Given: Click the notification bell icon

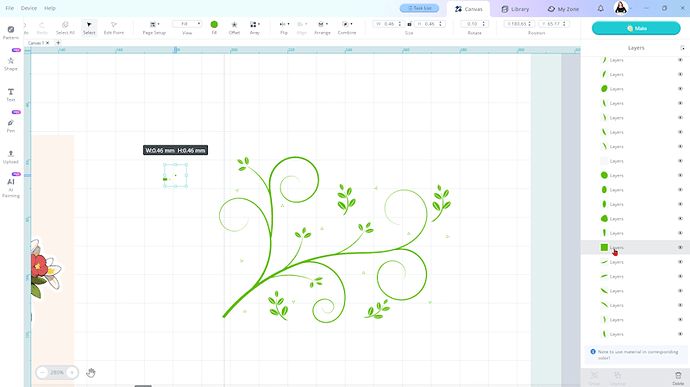Looking at the screenshot, I should (601, 8).
